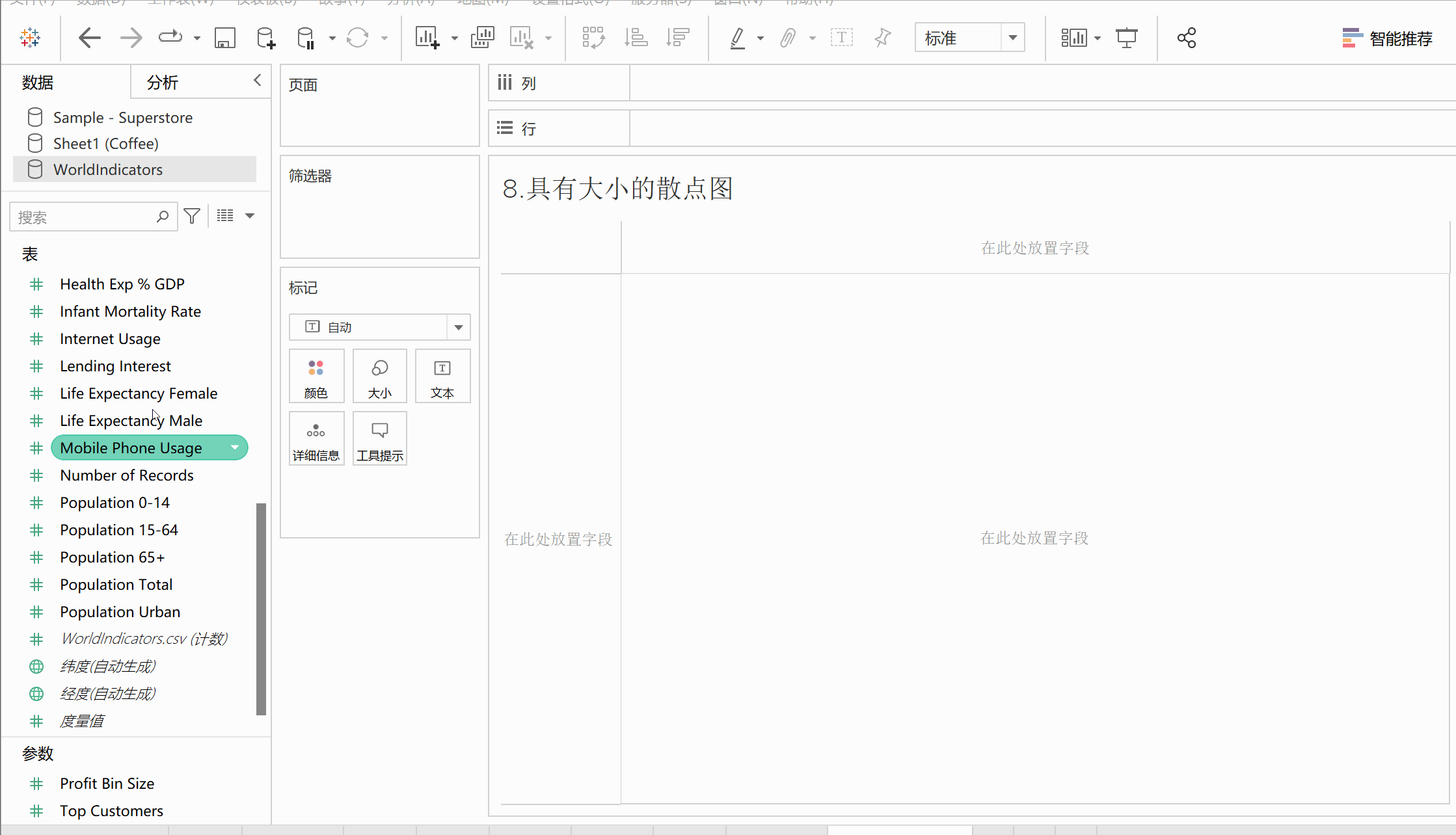Open the 标准 view fit dropdown
1456x835 pixels.
(1012, 38)
